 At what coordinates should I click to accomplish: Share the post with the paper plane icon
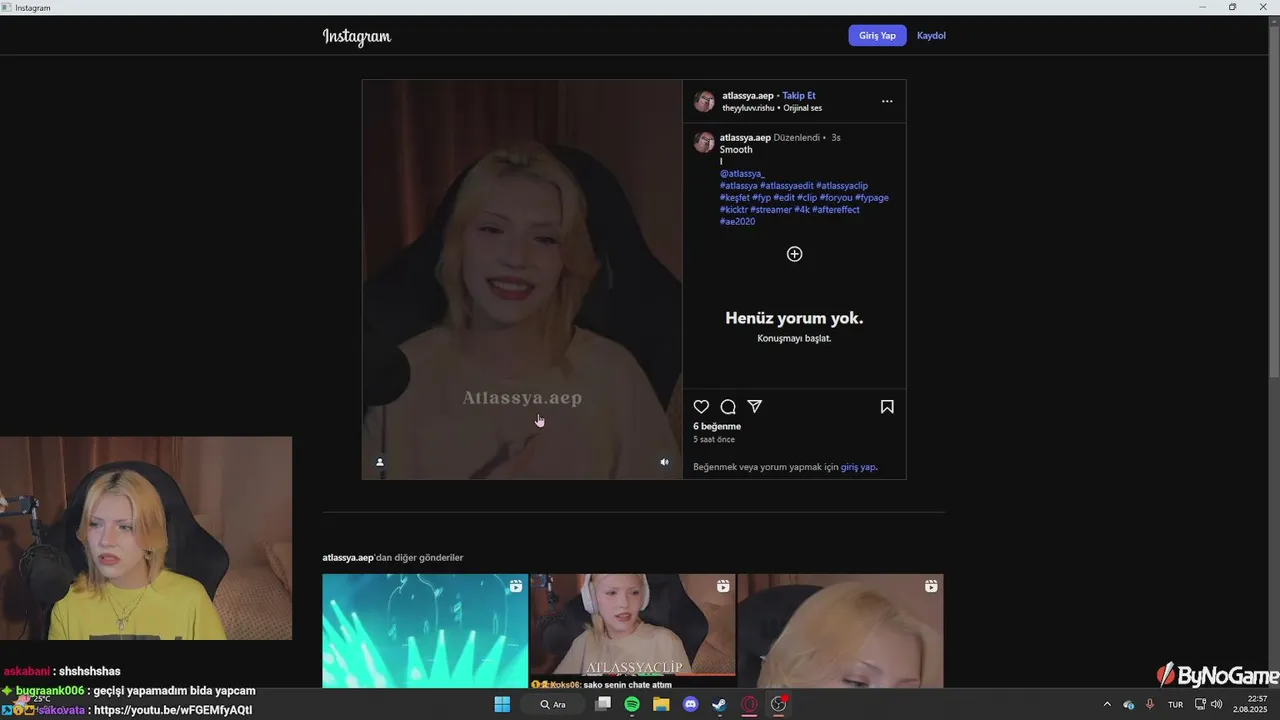click(755, 407)
